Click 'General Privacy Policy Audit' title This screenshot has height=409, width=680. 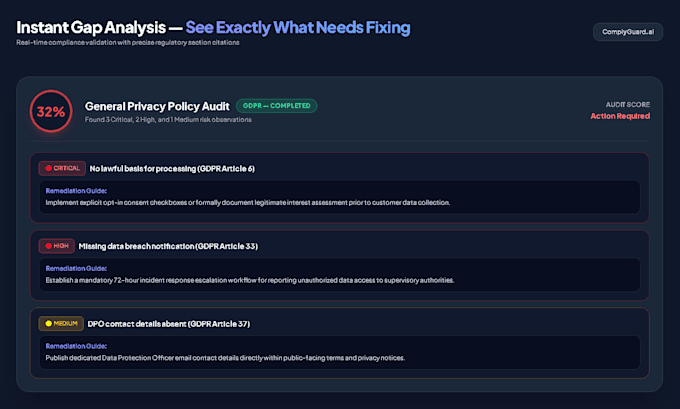click(x=157, y=106)
